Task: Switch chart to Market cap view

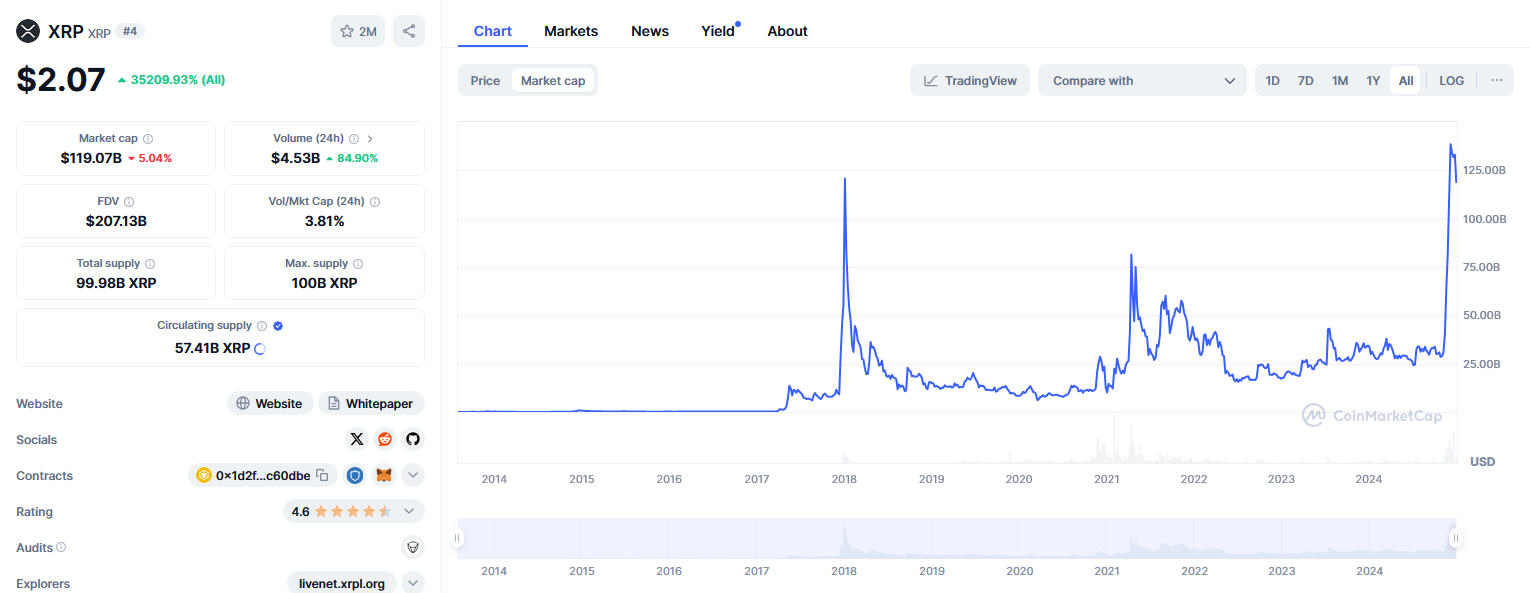Action: pyautogui.click(x=553, y=80)
